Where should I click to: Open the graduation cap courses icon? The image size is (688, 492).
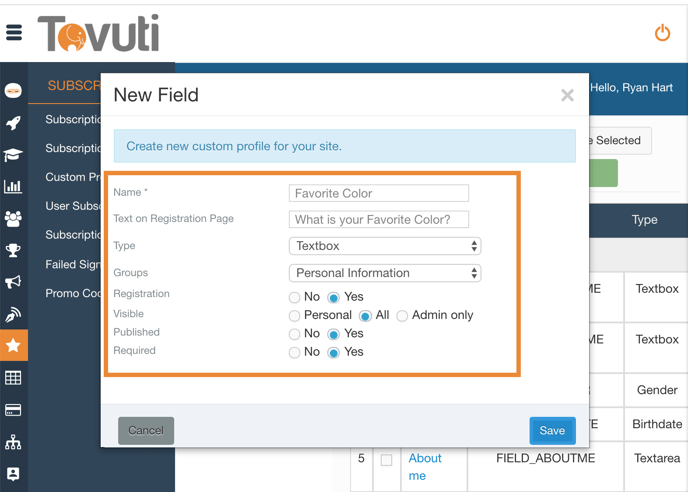click(13, 155)
